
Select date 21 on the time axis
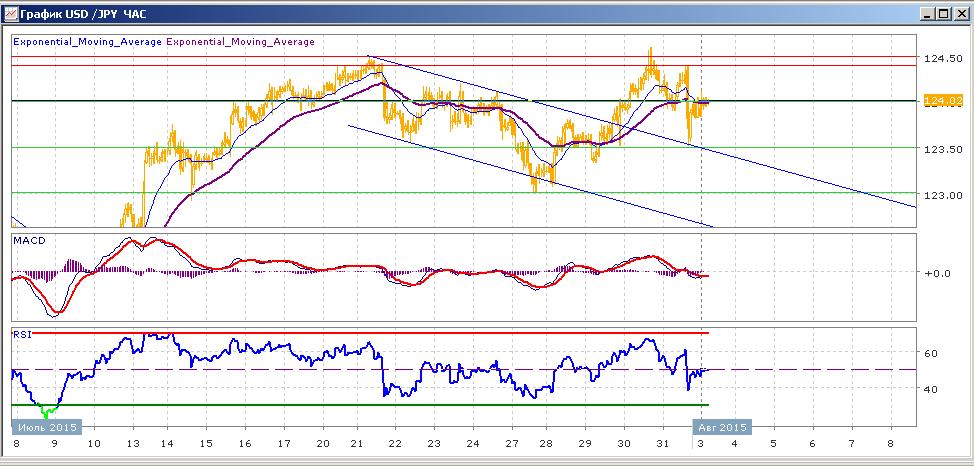click(x=356, y=445)
